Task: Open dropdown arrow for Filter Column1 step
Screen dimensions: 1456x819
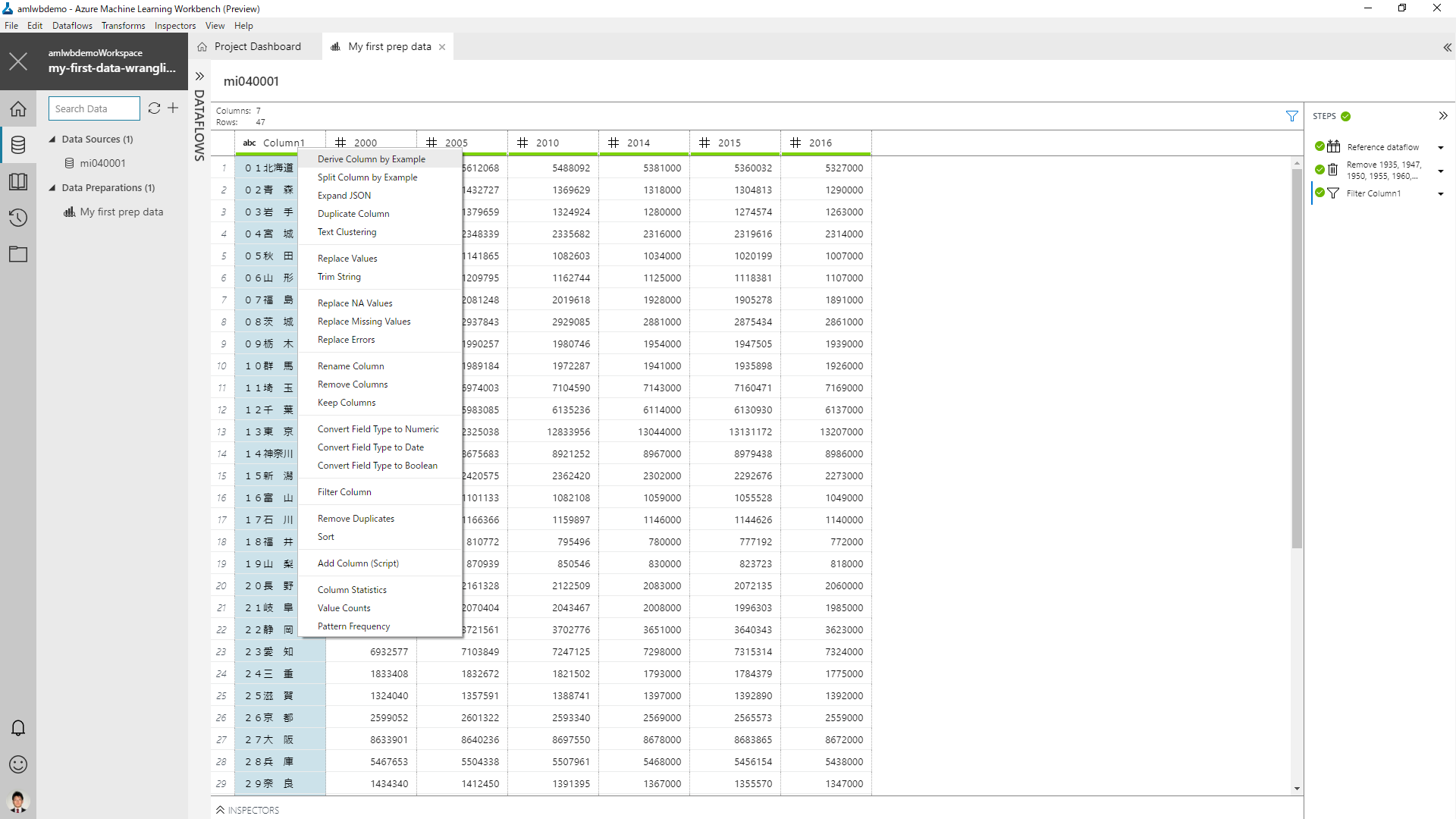Action: [x=1441, y=194]
